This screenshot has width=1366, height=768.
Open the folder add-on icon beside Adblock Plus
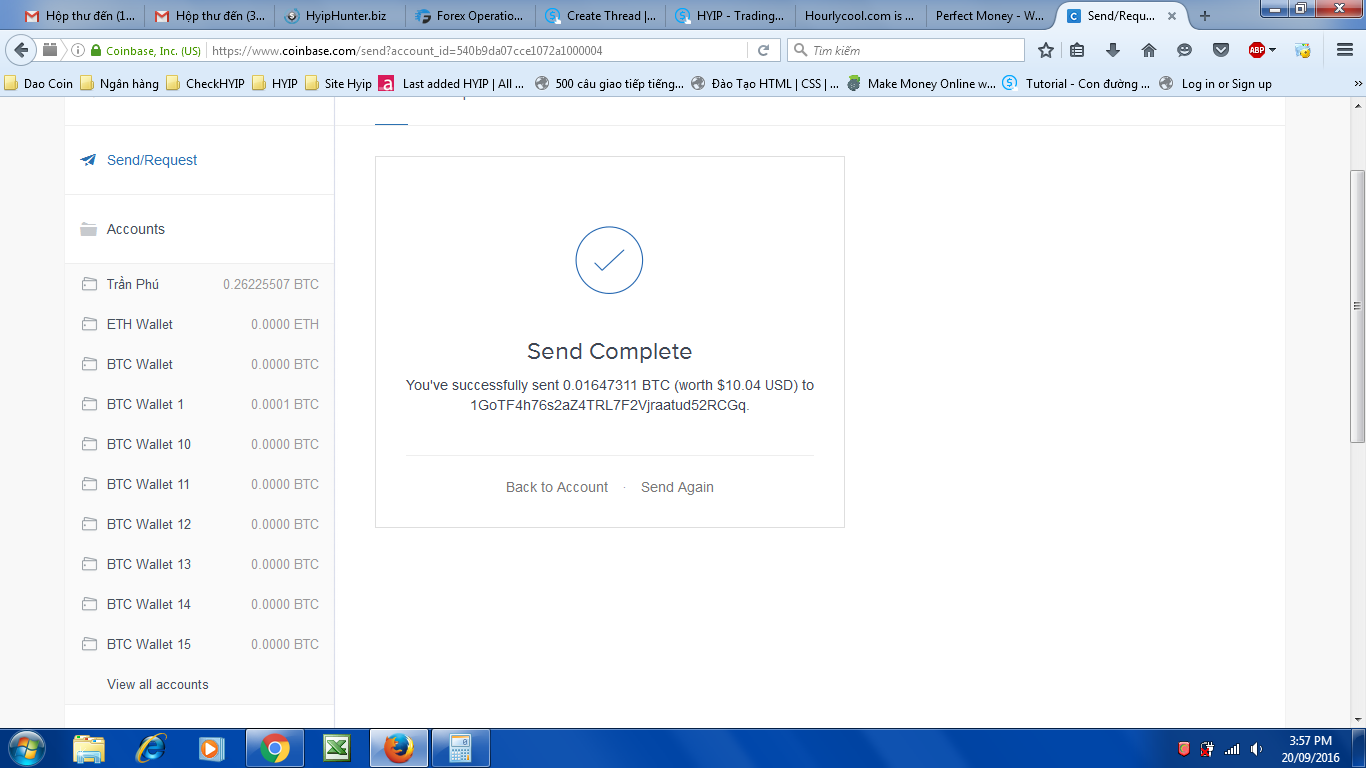coord(1303,50)
